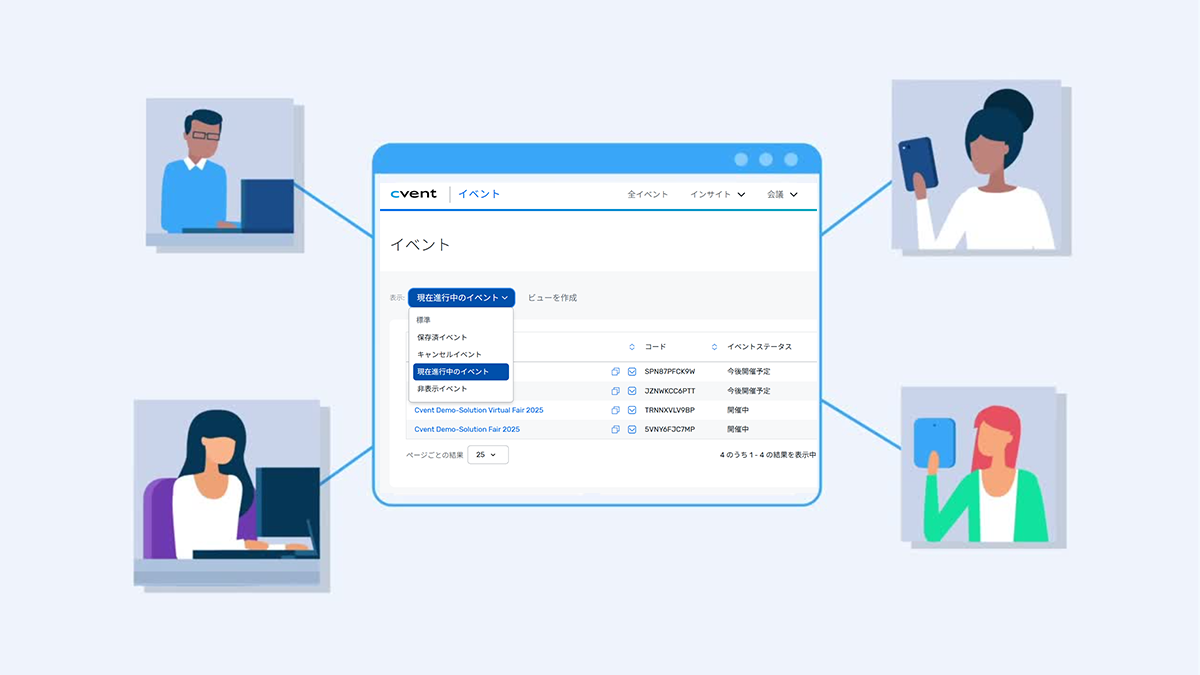The height and width of the screenshot is (675, 1200).
Task: Click the イベントステータス column header text
Action: (759, 347)
